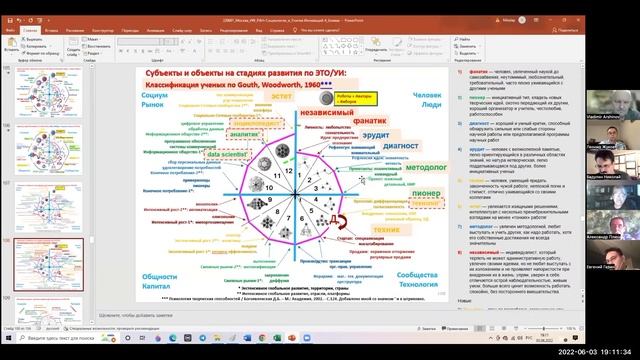Paste clipboard content with Вставить
Screen dimensions: 640x360
click(11, 45)
